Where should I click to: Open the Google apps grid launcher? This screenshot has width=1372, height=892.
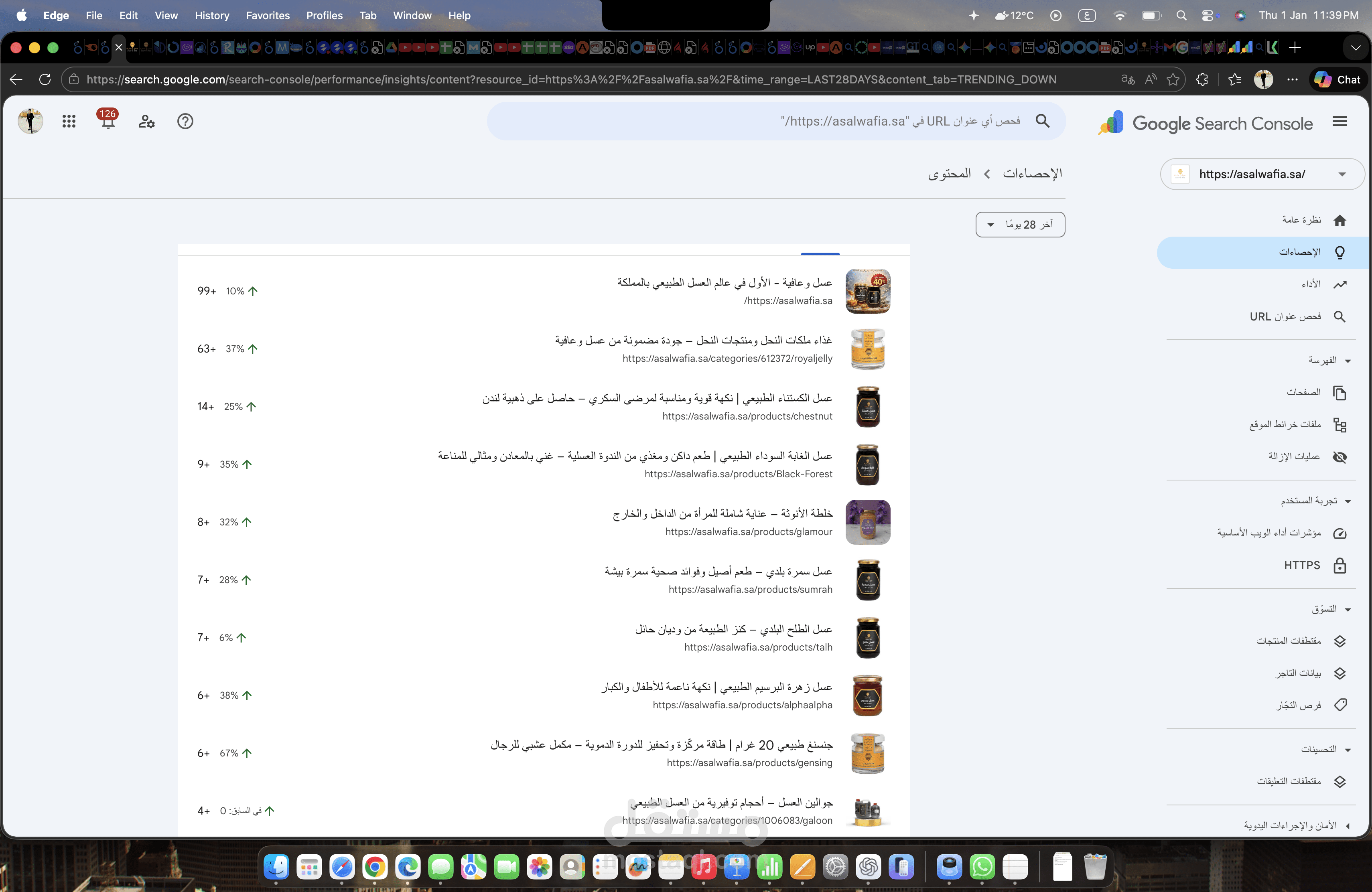click(x=69, y=122)
